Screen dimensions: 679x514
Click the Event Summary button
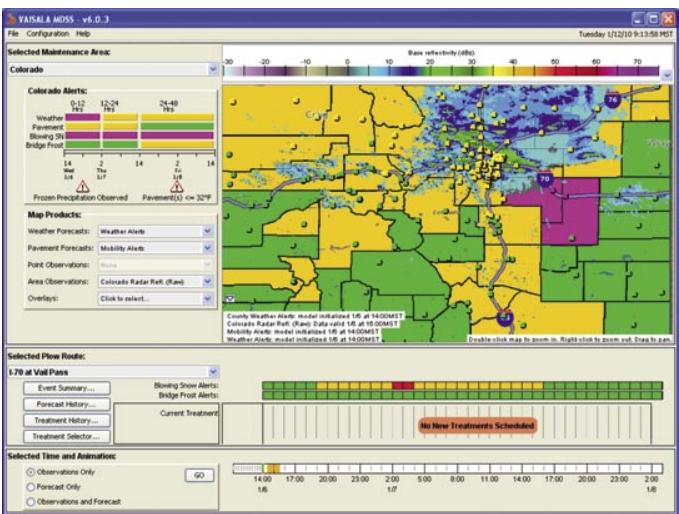pos(67,388)
